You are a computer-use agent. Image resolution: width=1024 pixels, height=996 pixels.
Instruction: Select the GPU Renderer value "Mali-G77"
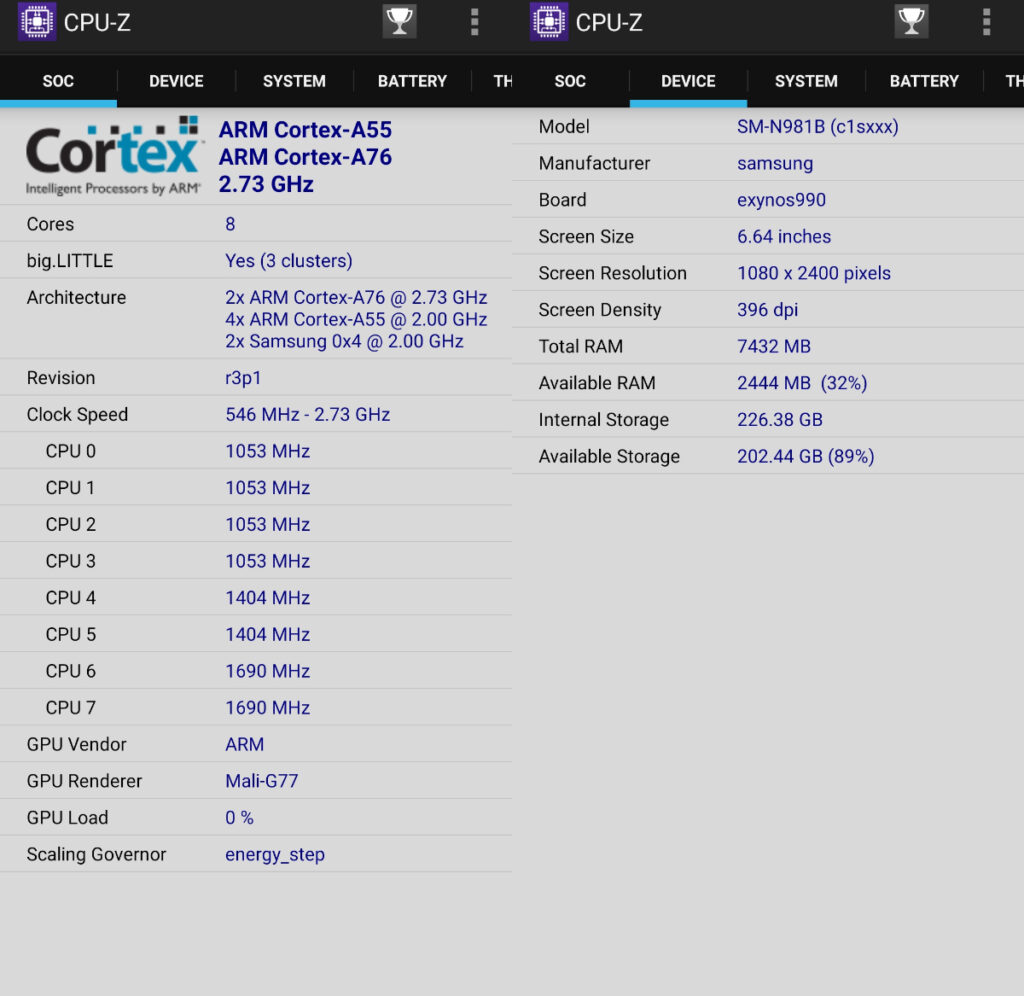pyautogui.click(x=261, y=781)
